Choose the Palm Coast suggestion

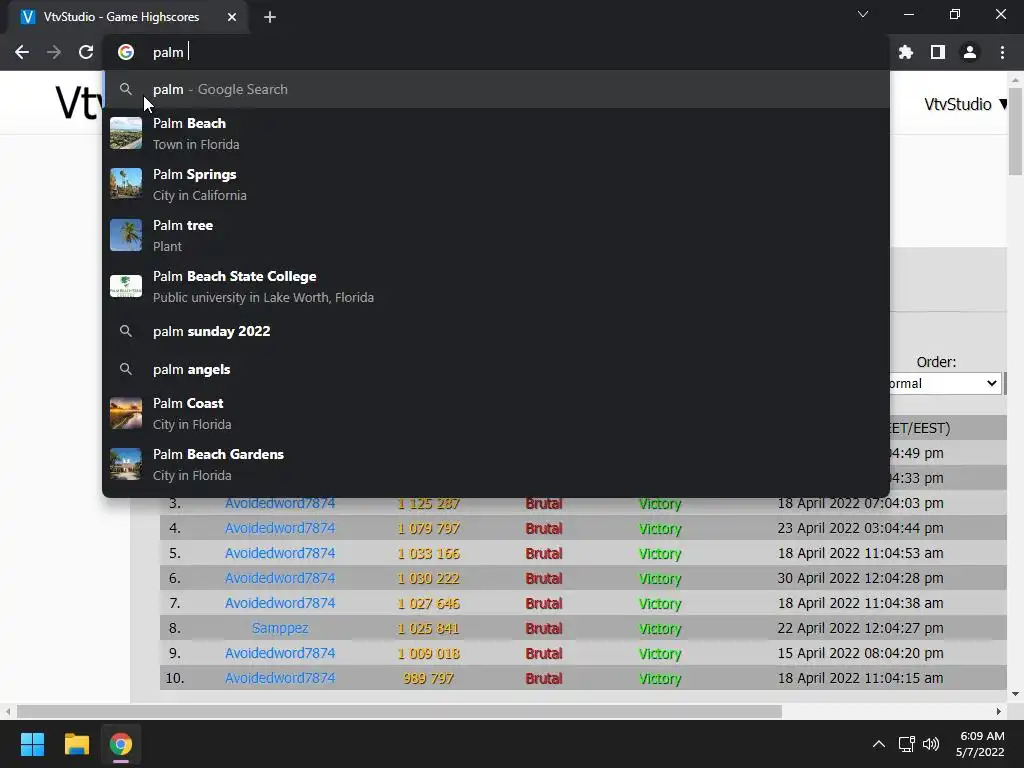coord(496,413)
